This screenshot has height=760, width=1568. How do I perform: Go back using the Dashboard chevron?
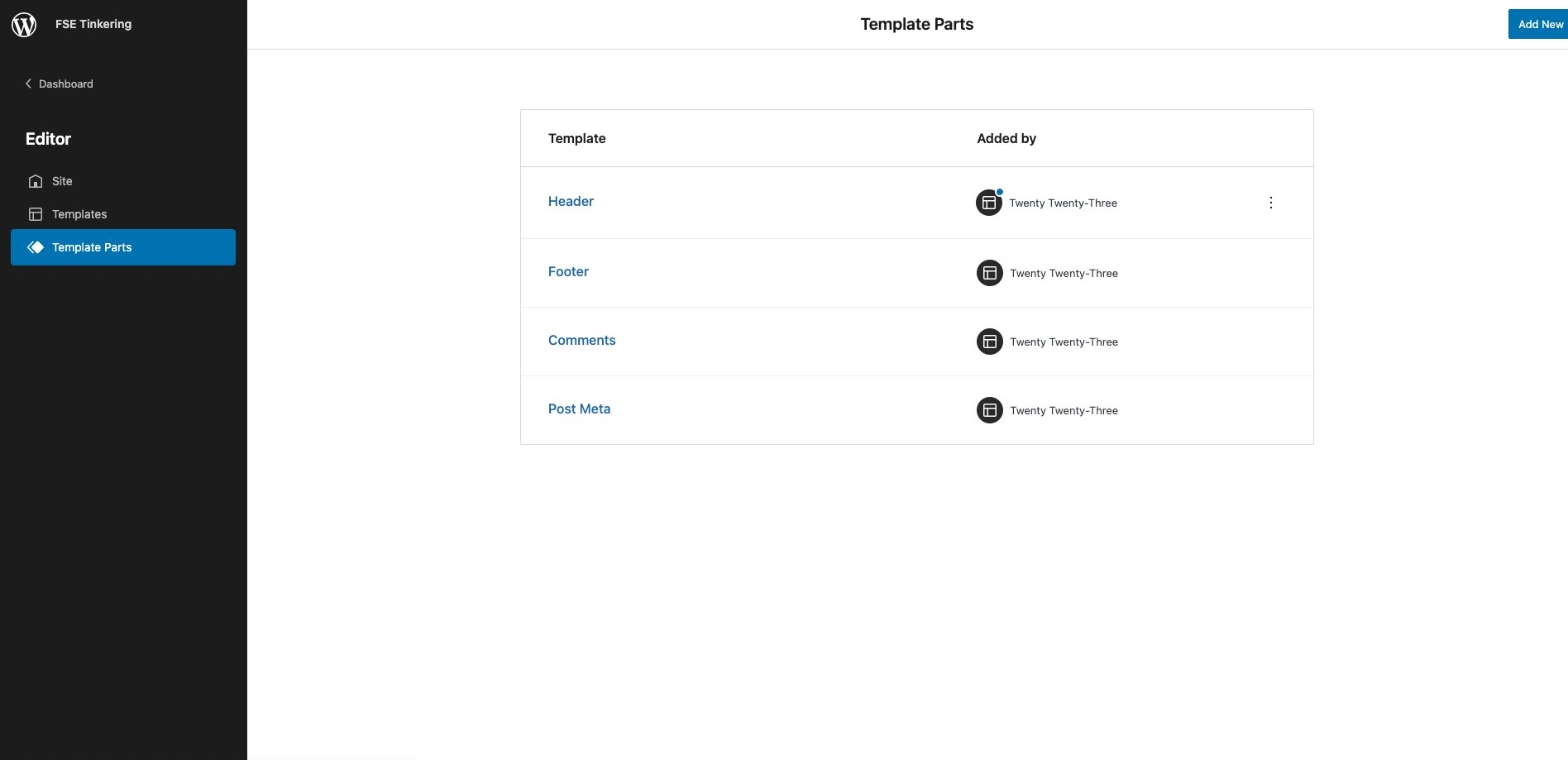[x=29, y=84]
